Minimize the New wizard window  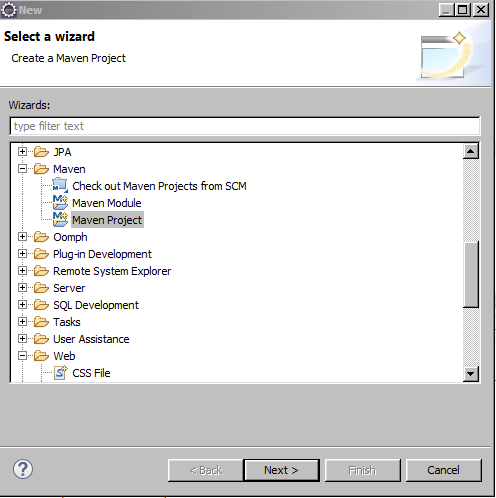click(x=447, y=10)
